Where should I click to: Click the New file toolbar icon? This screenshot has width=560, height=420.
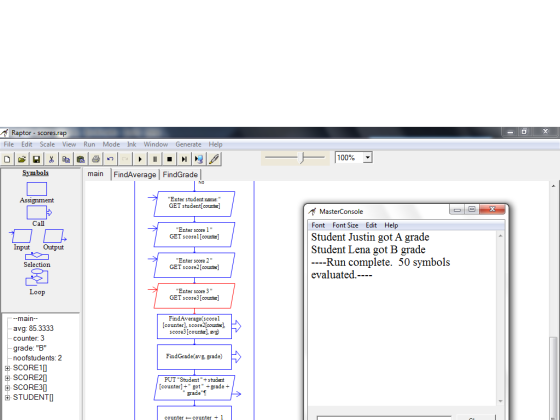click(7, 159)
